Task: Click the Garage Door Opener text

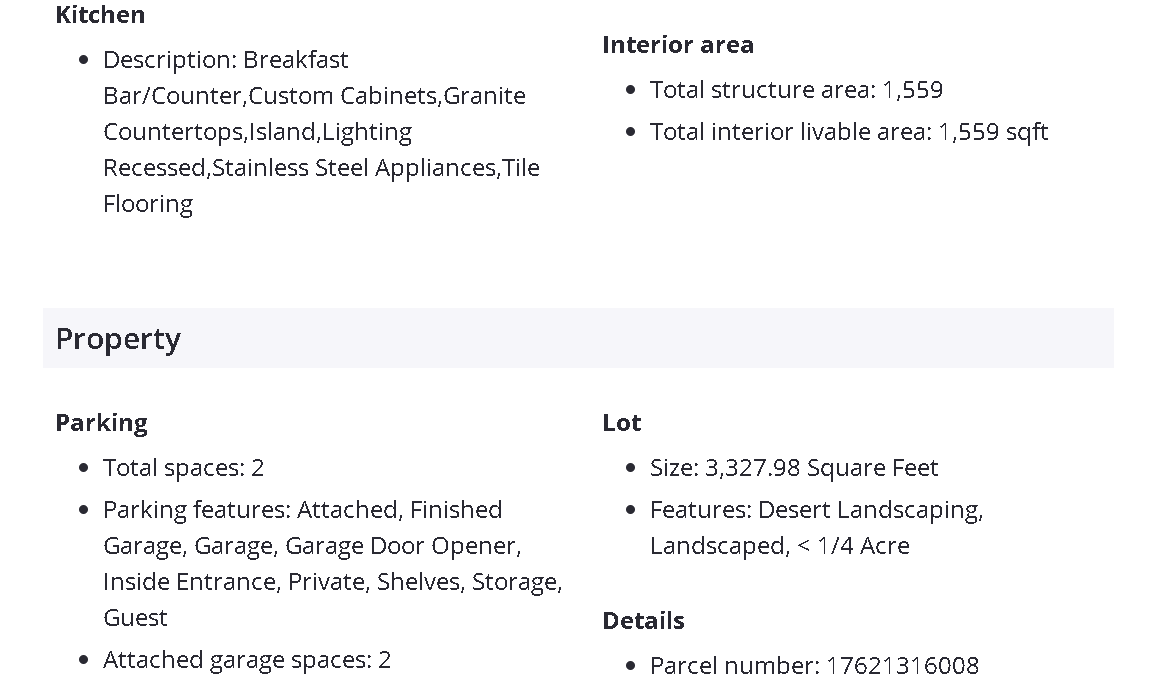Action: click(401, 546)
